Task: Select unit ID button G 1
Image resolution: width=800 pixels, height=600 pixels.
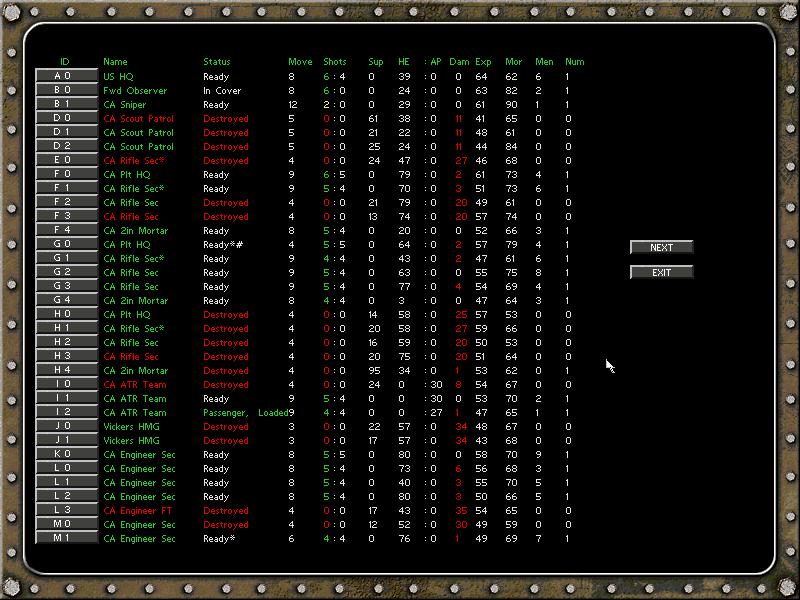Action: [x=66, y=259]
